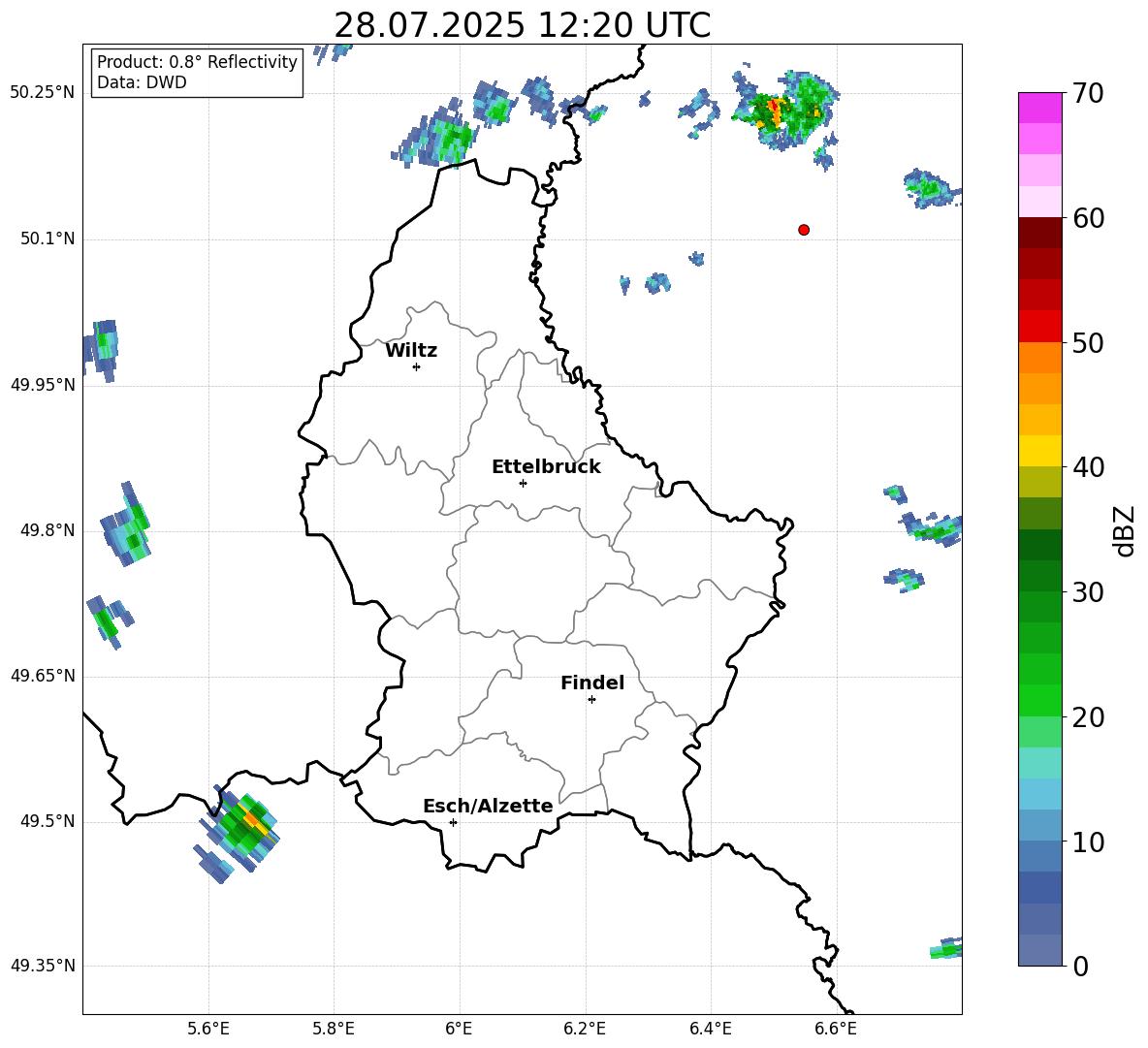Click the 49.95°N latitude label
The height and width of the screenshot is (1048, 1148).
pyautogui.click(x=43, y=384)
